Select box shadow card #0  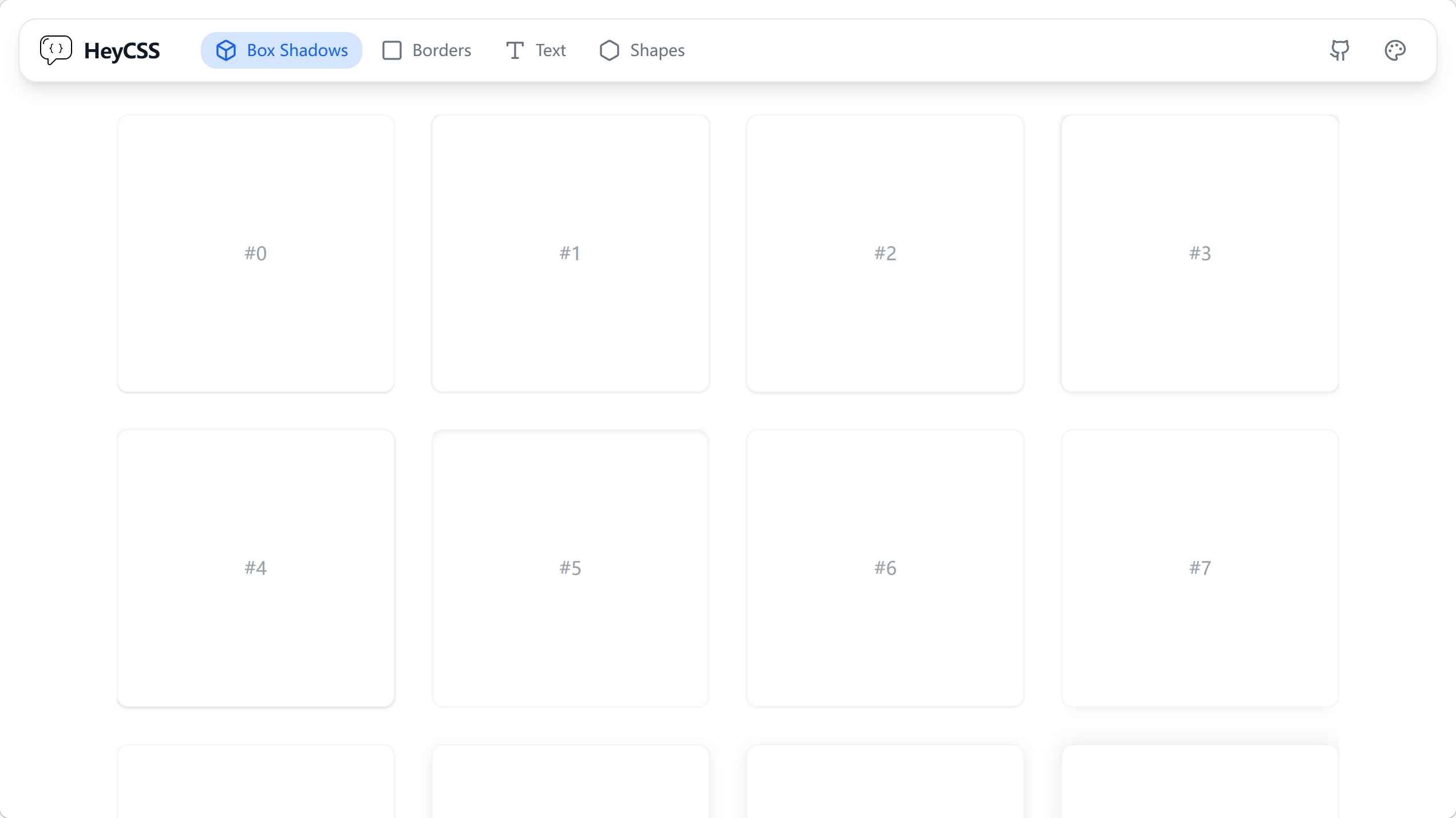tap(256, 253)
